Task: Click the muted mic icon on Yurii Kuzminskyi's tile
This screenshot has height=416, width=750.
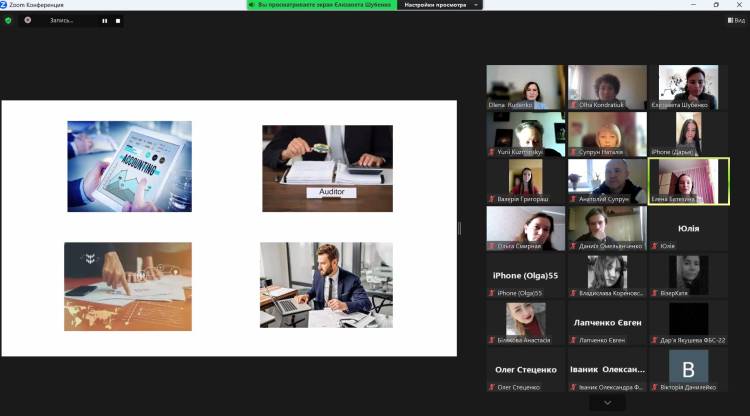Action: coord(492,152)
